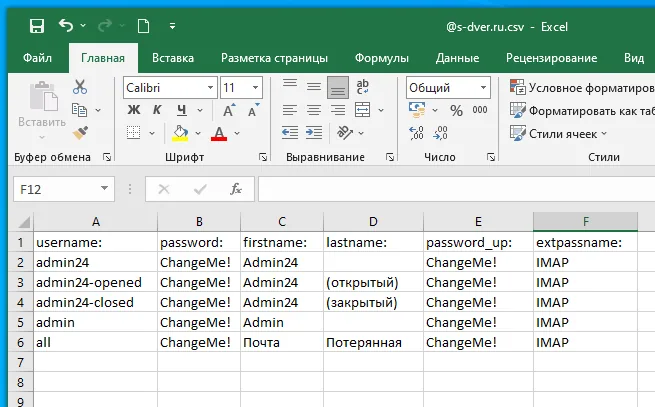Toggle Bold (Ж) formatting

coord(134,110)
